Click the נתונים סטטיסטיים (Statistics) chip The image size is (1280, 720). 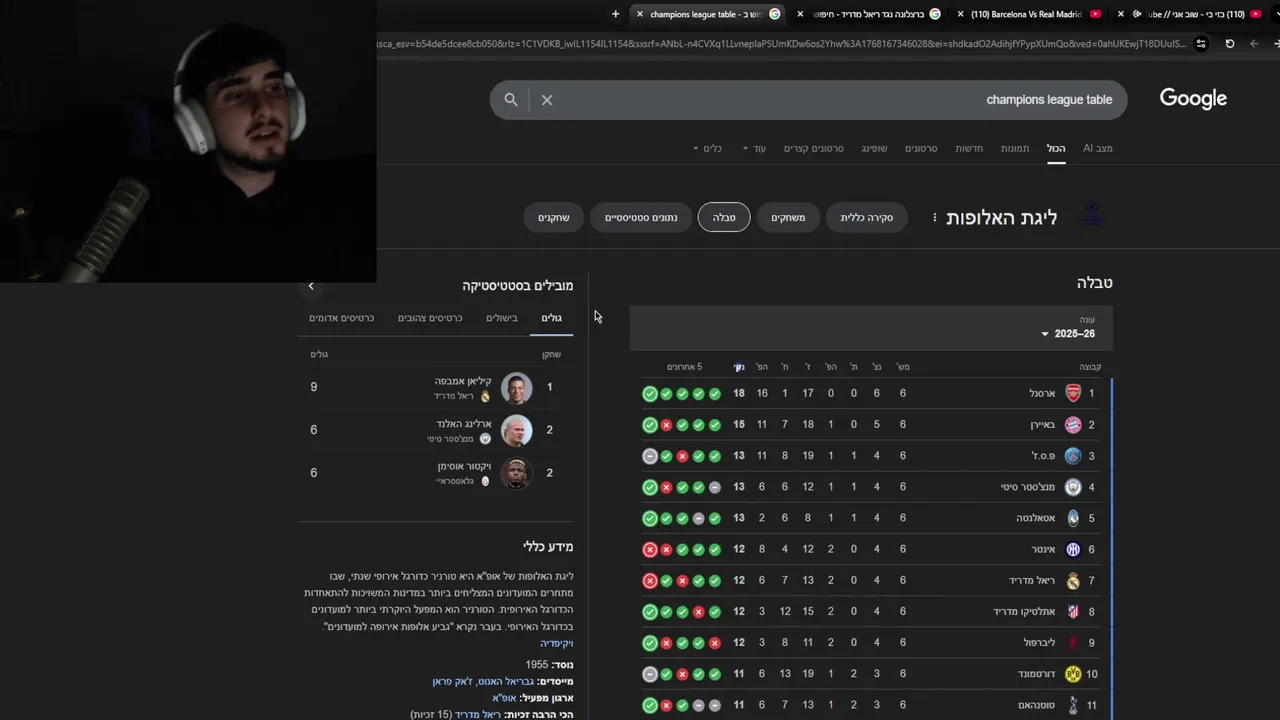coord(641,217)
